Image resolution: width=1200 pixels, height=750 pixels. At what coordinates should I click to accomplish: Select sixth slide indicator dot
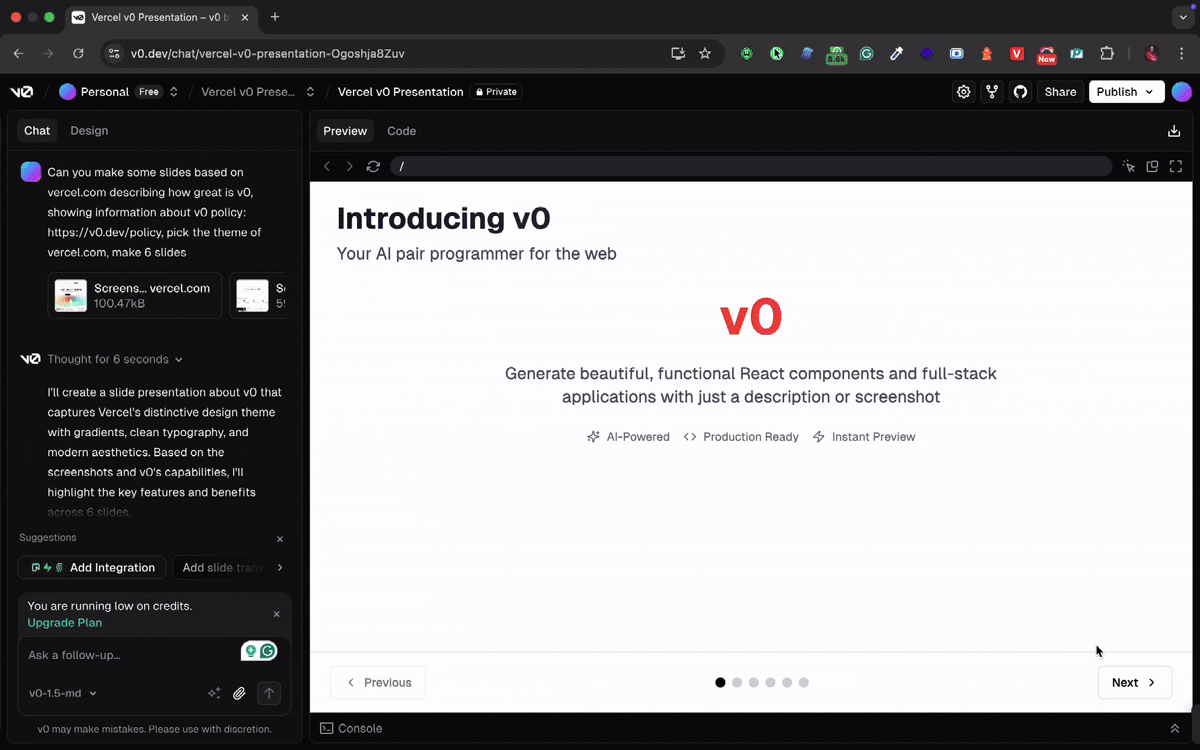point(804,683)
